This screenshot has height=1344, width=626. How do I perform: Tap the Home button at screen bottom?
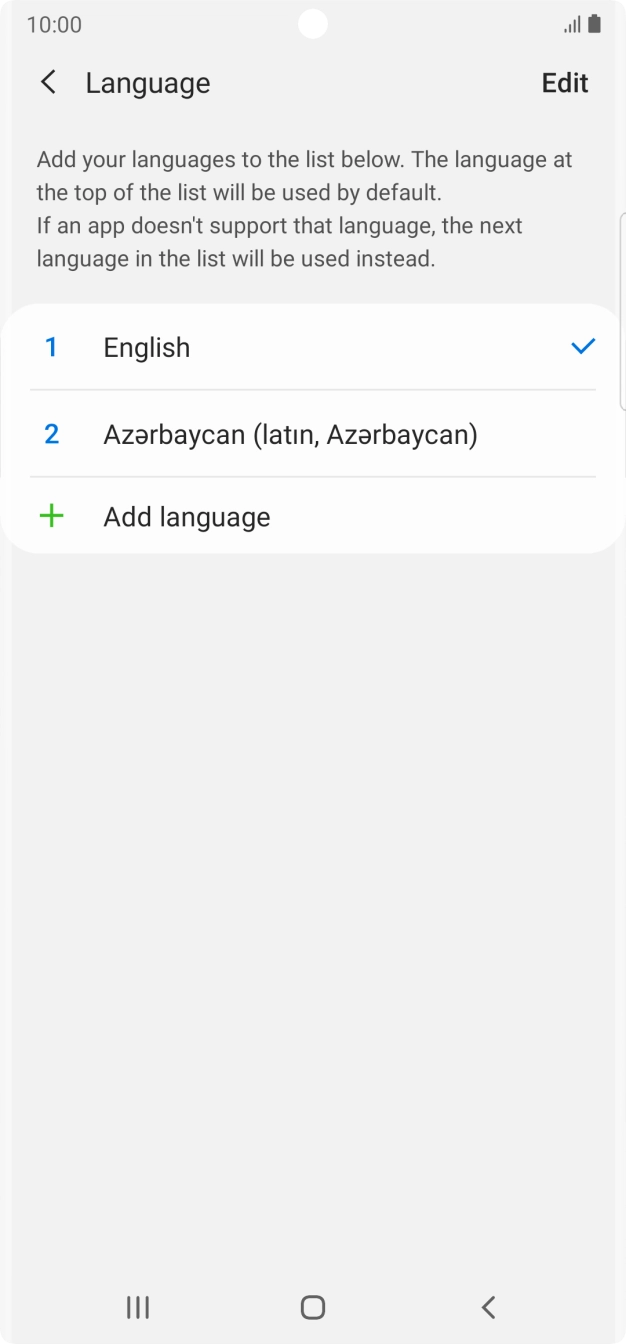coord(313,1307)
